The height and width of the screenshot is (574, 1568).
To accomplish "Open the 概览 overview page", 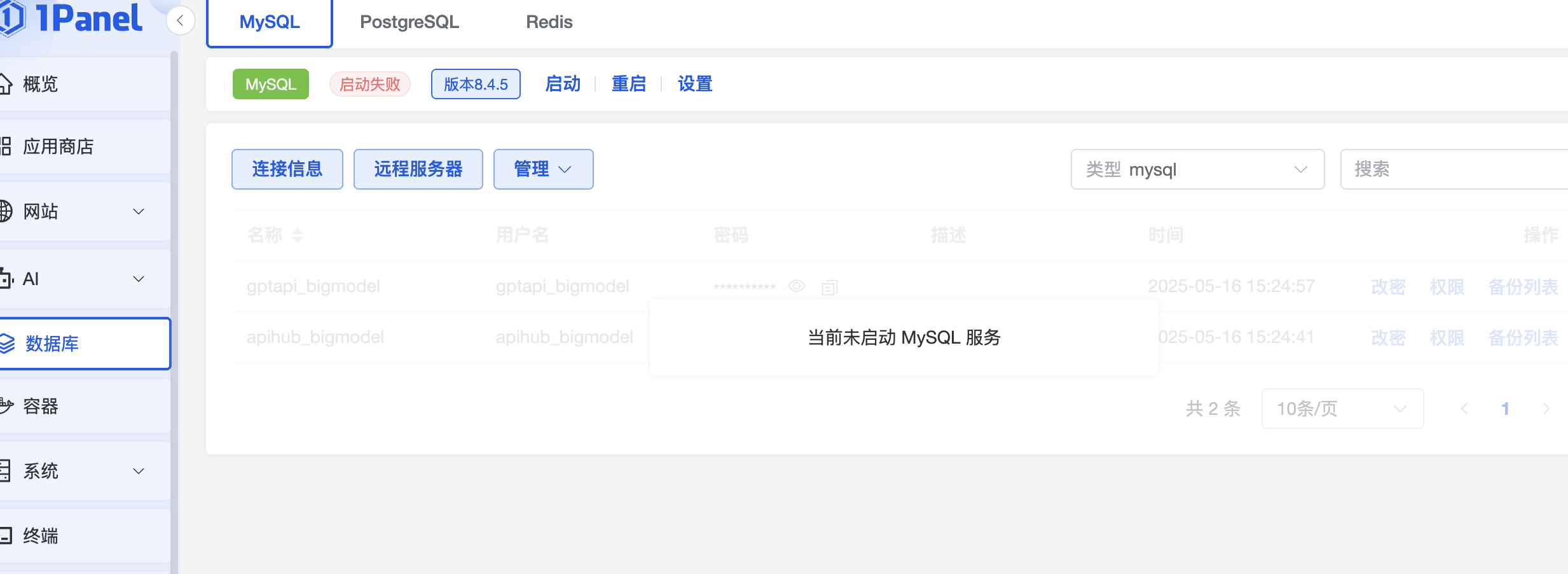I will point(85,84).
